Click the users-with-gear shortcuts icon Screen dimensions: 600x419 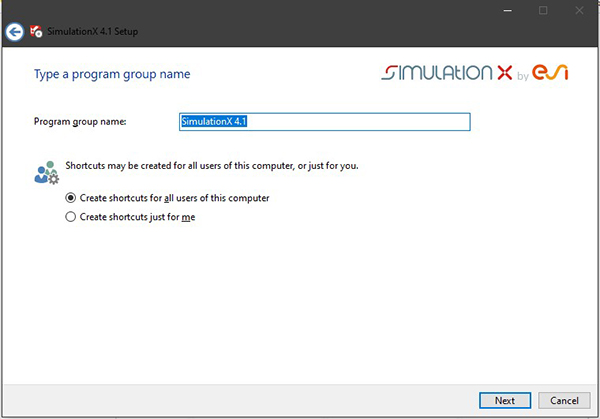(46, 173)
